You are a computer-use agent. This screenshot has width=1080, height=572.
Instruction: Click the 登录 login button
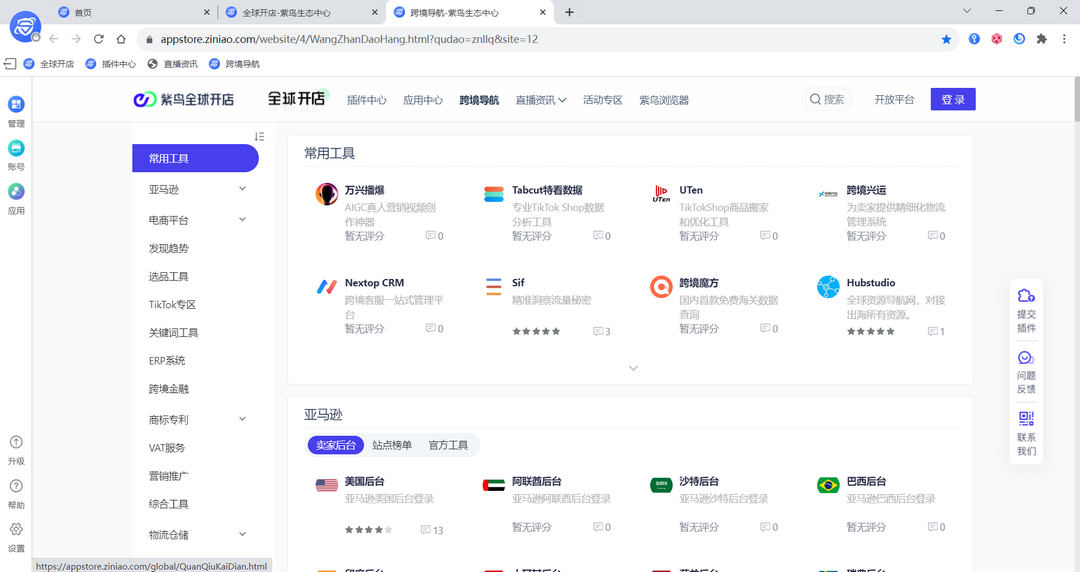[953, 99]
